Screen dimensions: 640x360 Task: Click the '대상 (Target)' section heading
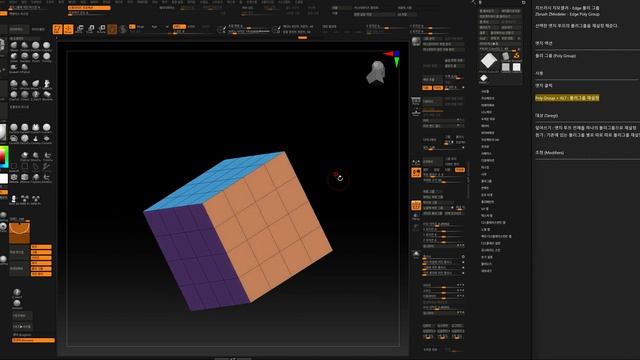[546, 116]
